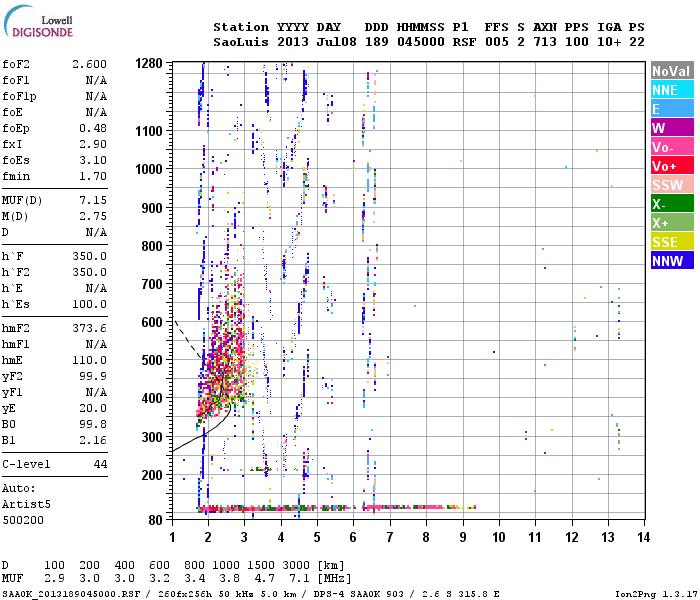
Task: Click the fxI value 2.90
Action: coord(93,144)
